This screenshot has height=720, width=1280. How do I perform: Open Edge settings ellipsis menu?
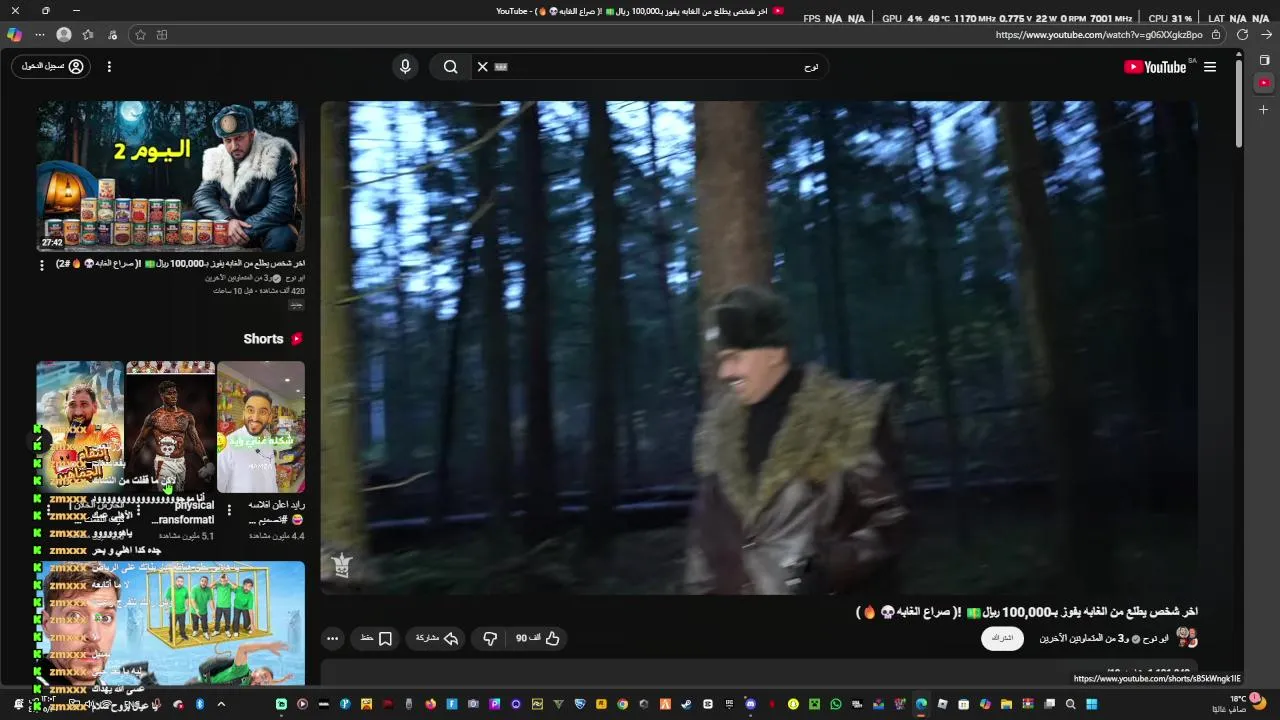pyautogui.click(x=40, y=34)
